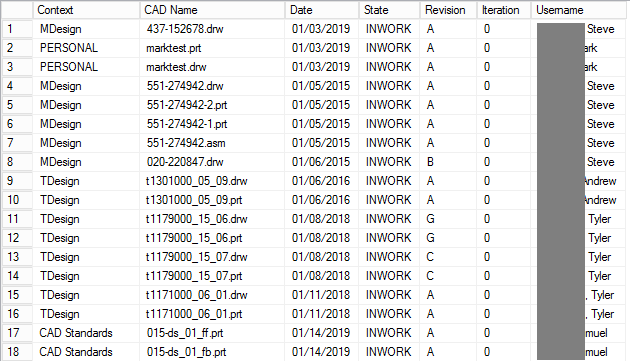Click the 437-152678.drw CAD name cell
The height and width of the screenshot is (364, 632).
point(212,29)
